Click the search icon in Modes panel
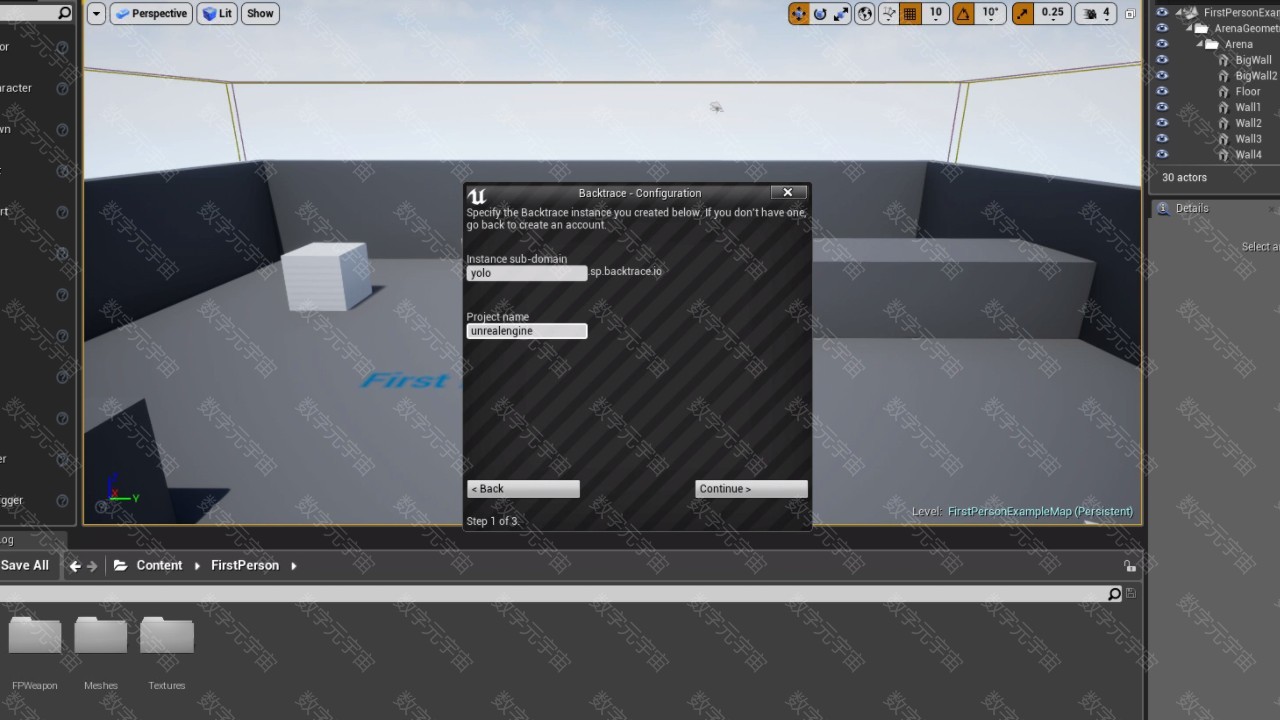This screenshot has height=720, width=1280. tap(64, 13)
